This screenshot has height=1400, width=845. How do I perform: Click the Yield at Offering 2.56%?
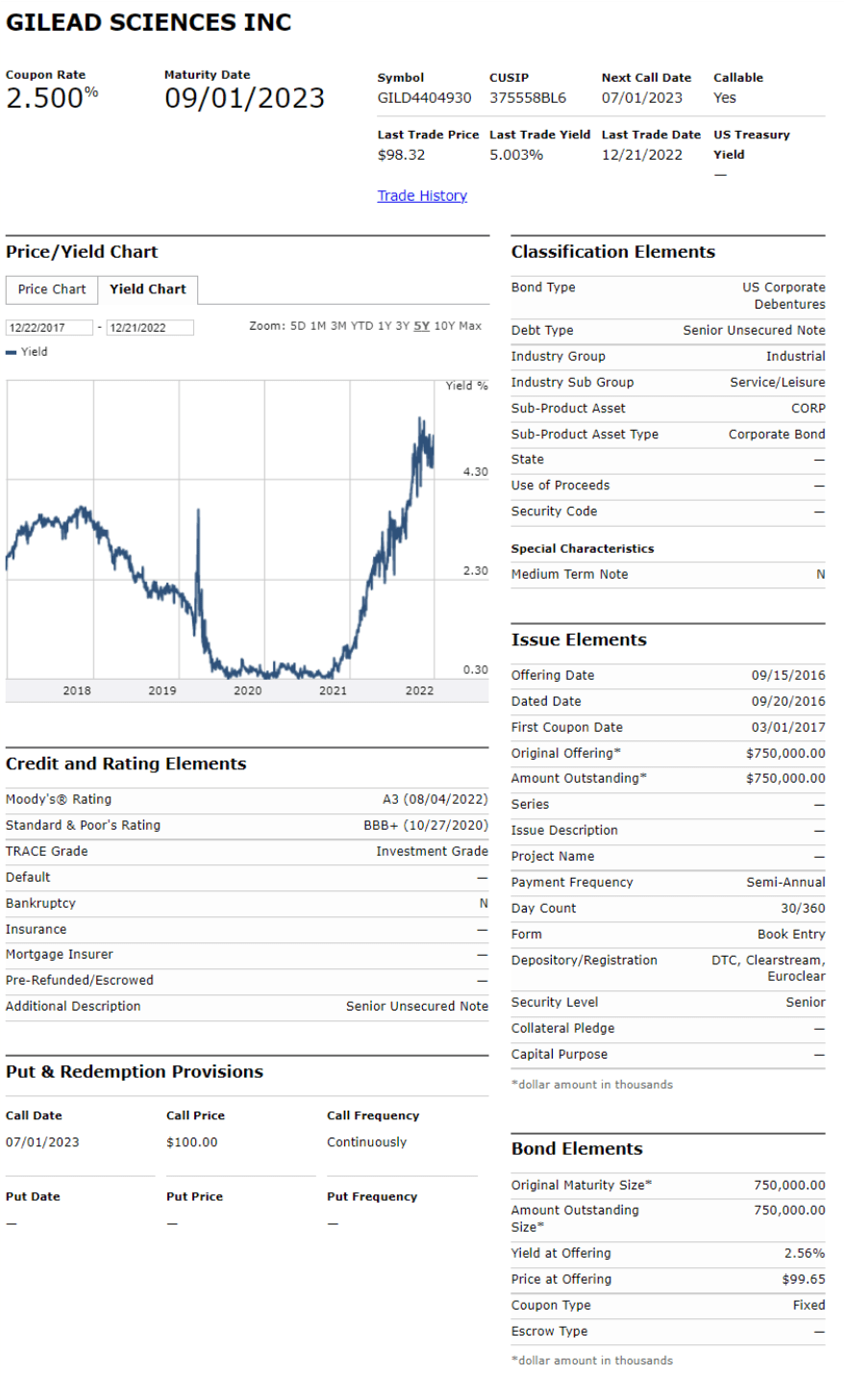pyautogui.click(x=805, y=1254)
